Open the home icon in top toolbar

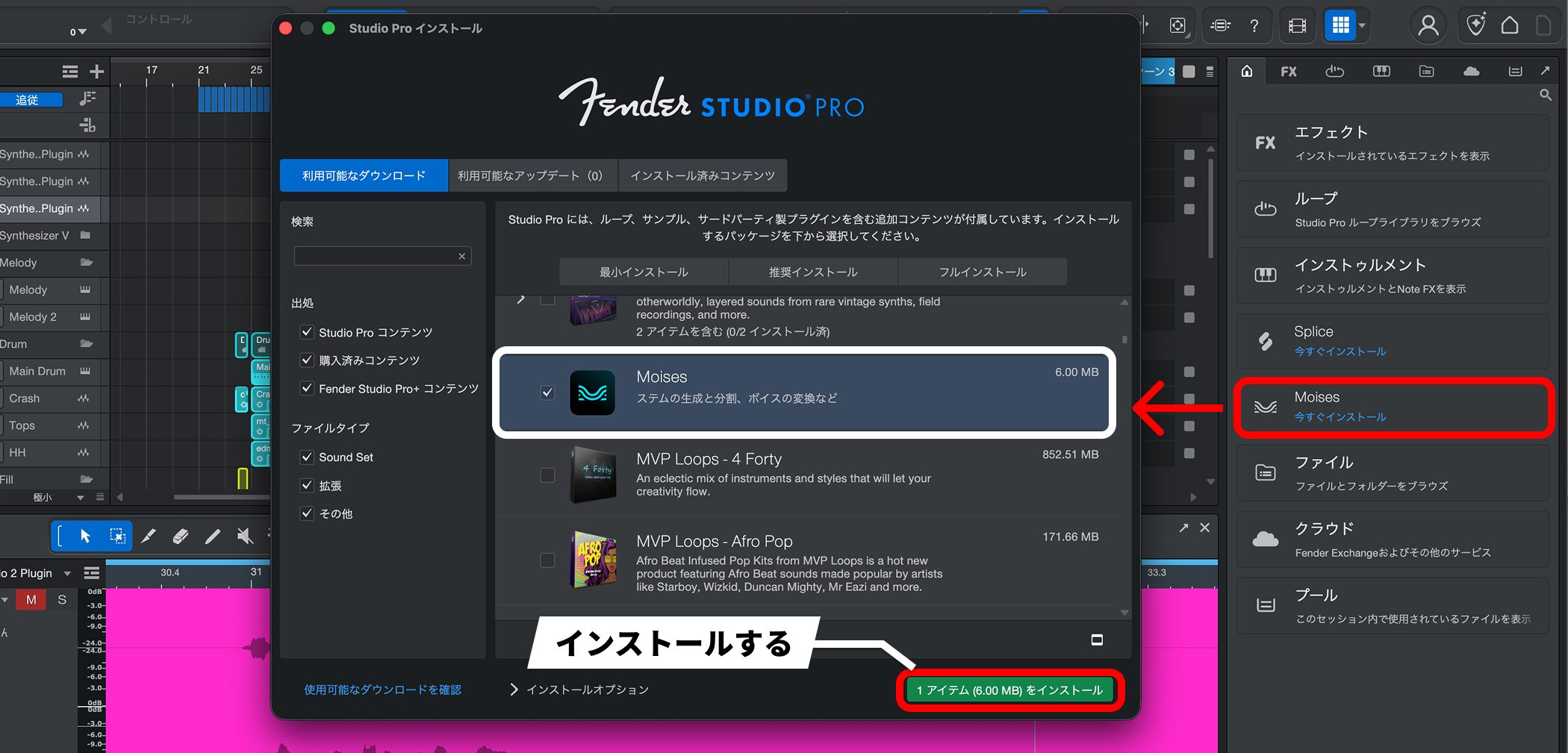coord(1510,26)
